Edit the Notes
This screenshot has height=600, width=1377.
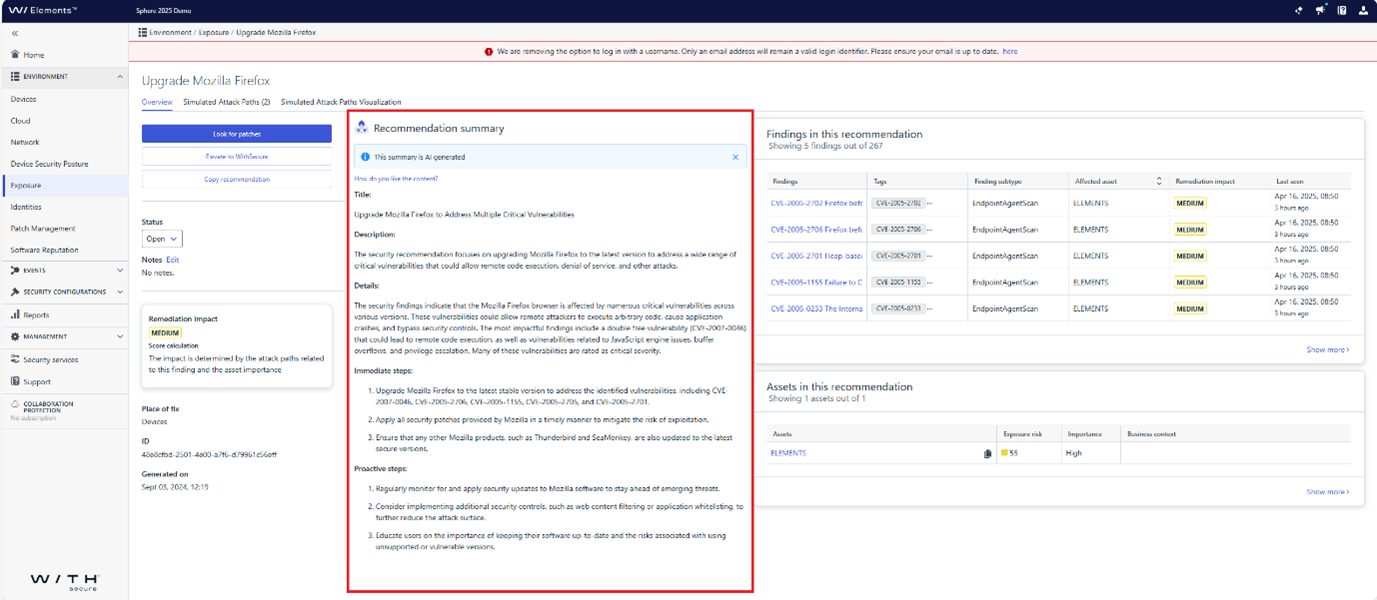pos(173,260)
